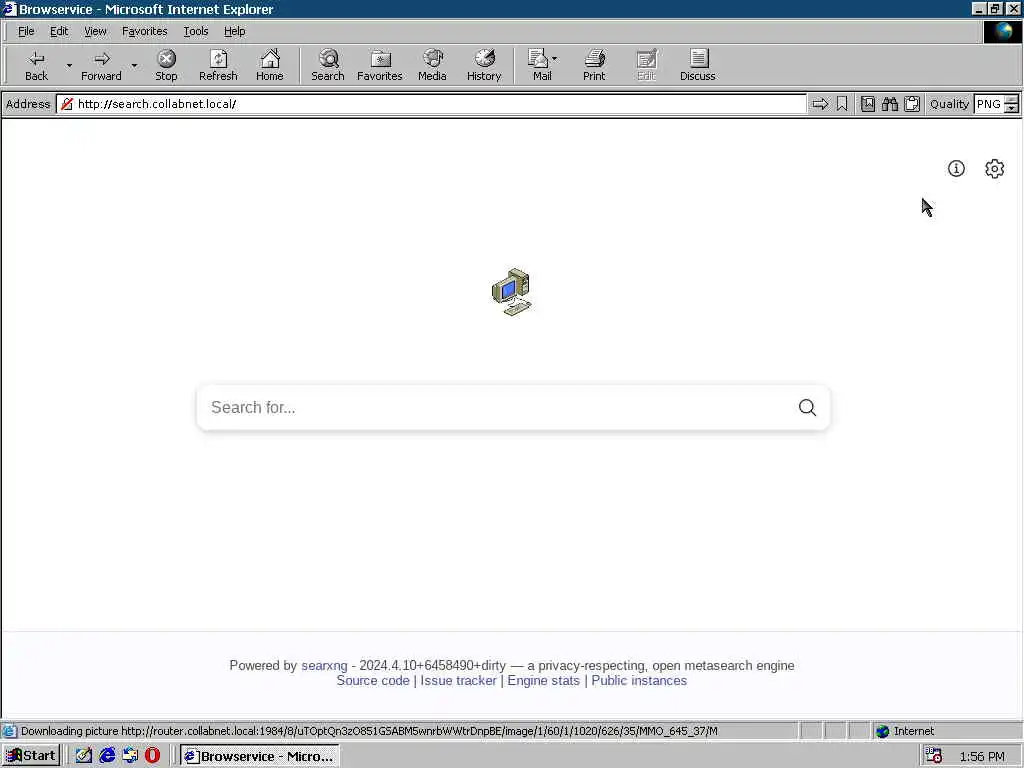The image size is (1024, 768).
Task: Increase Quality with the spinner up arrow
Action: tap(1012, 99)
